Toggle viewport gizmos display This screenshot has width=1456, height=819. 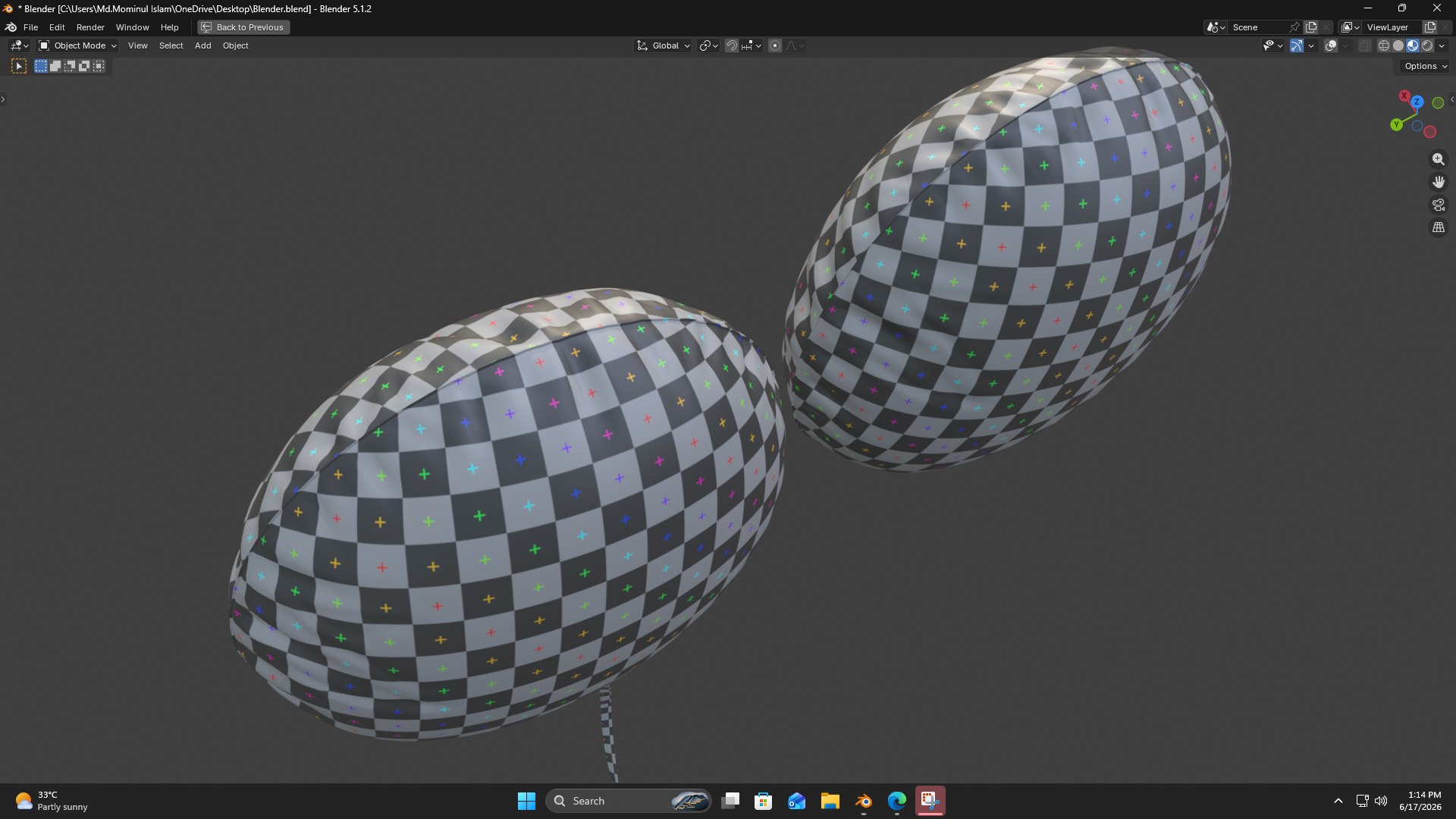pos(1297,45)
